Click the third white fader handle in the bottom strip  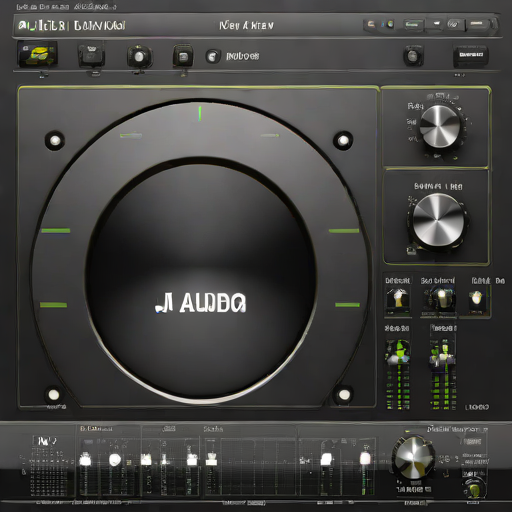pos(146,460)
